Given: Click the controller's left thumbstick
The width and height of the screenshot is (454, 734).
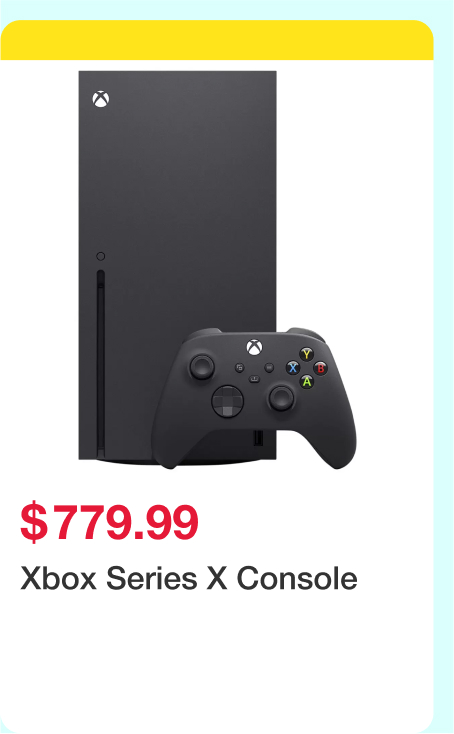Looking at the screenshot, I should click(202, 366).
